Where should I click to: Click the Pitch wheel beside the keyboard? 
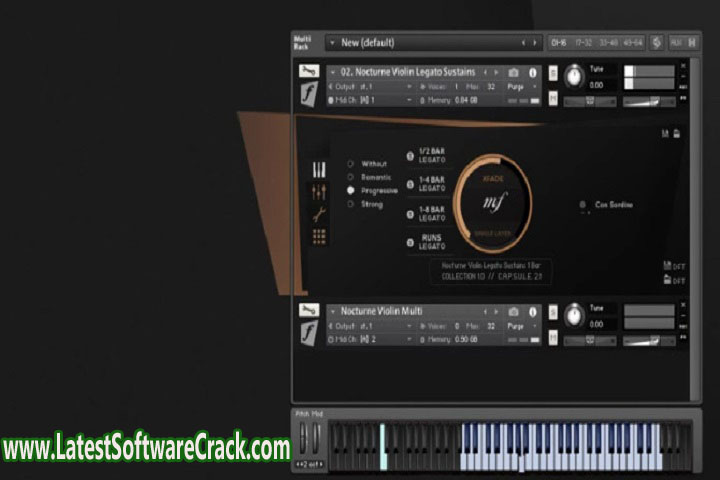303,439
